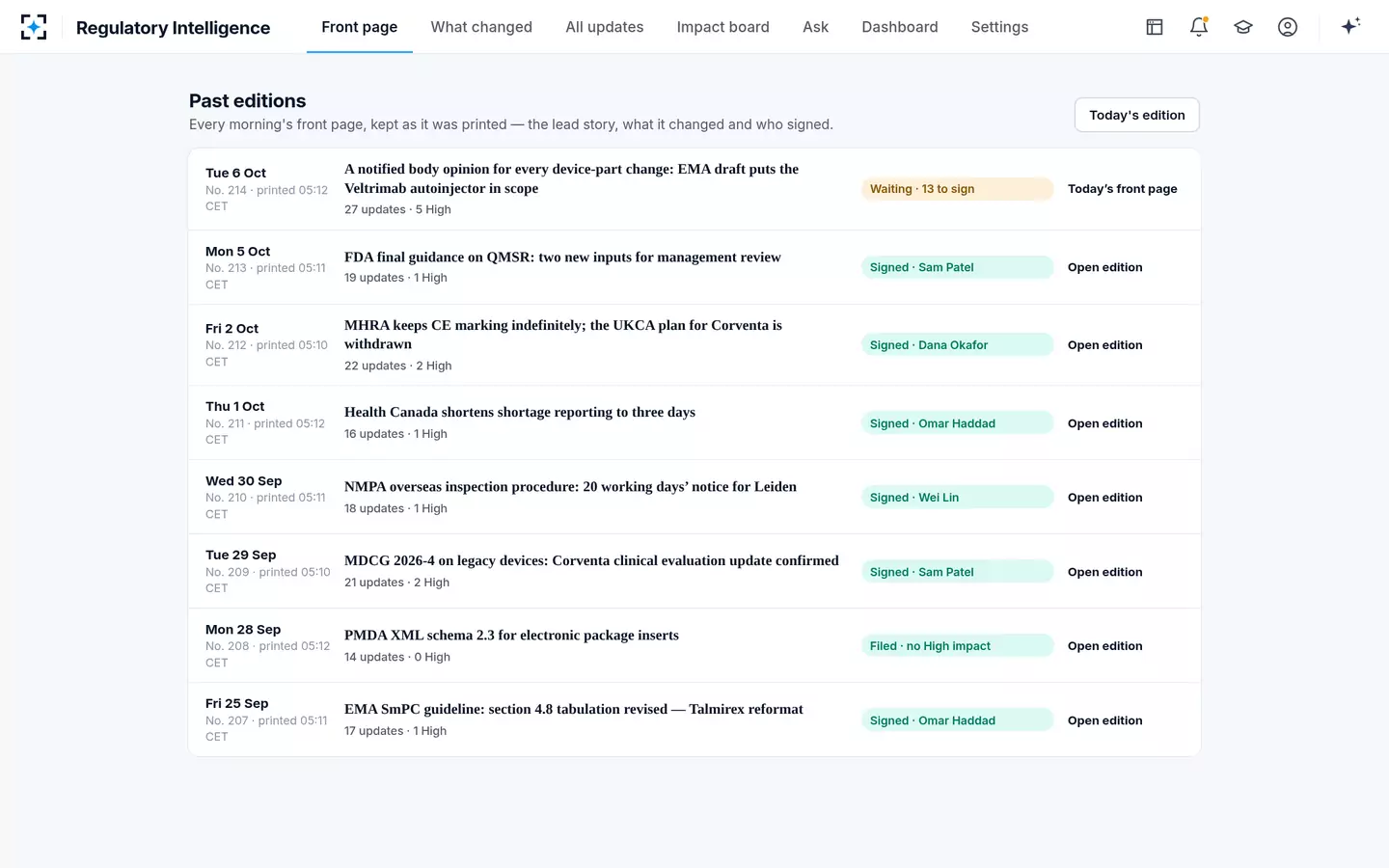Click the Today's edition button
Screen dimensions: 1389x868
(1137, 115)
